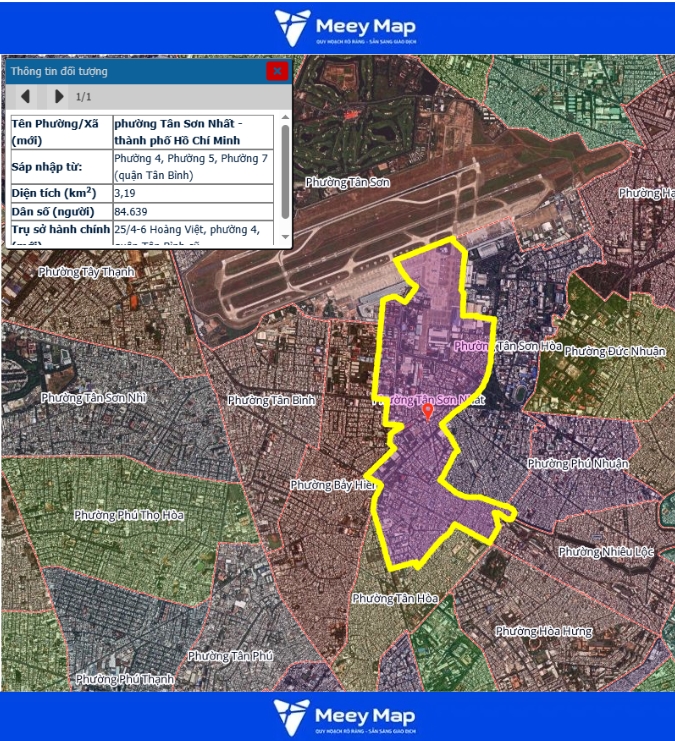This screenshot has width=675, height=741.
Task: Click Phường Tân Sơn Nhì label
Action: [94, 398]
